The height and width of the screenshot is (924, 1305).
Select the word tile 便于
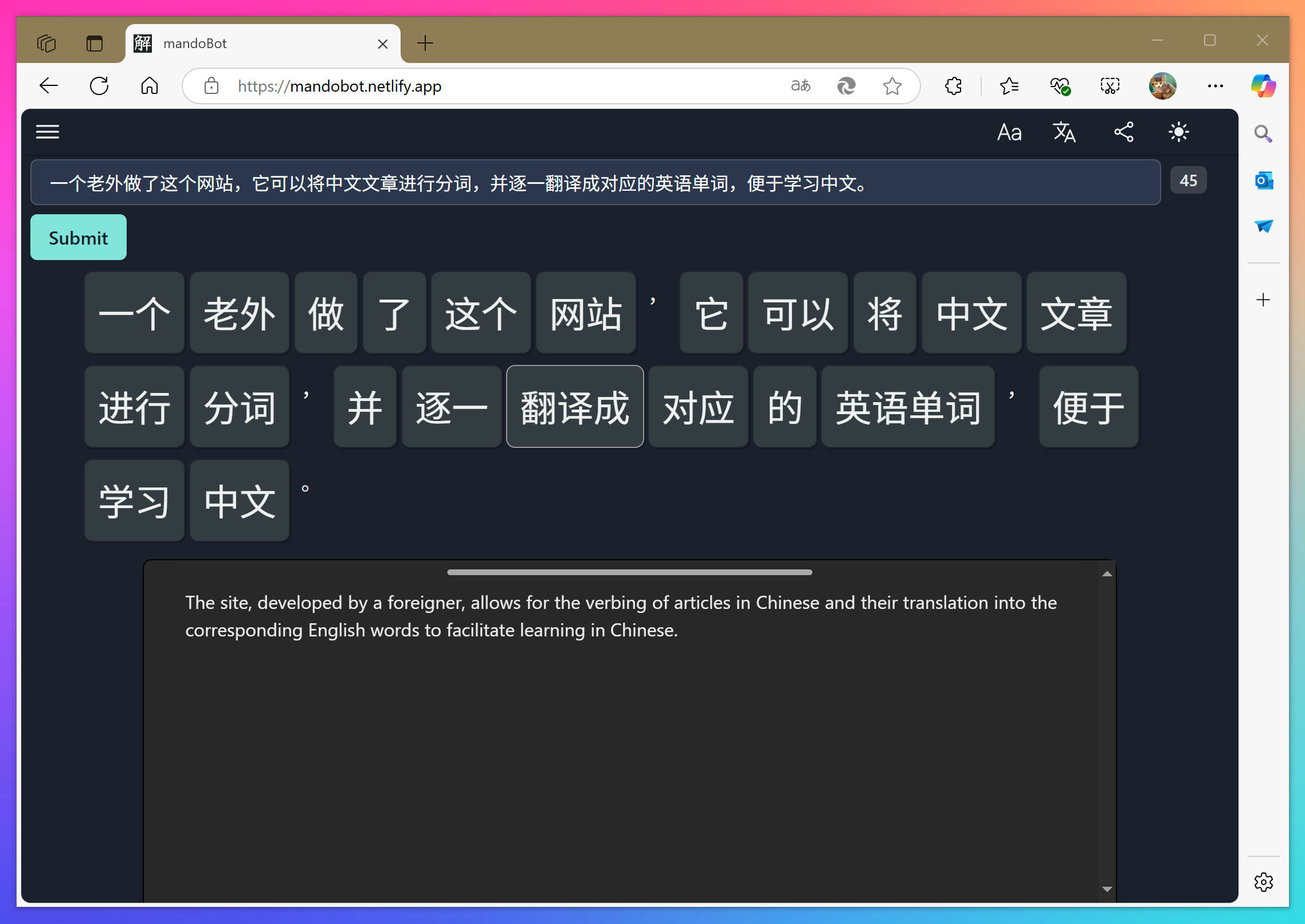pyautogui.click(x=1089, y=407)
